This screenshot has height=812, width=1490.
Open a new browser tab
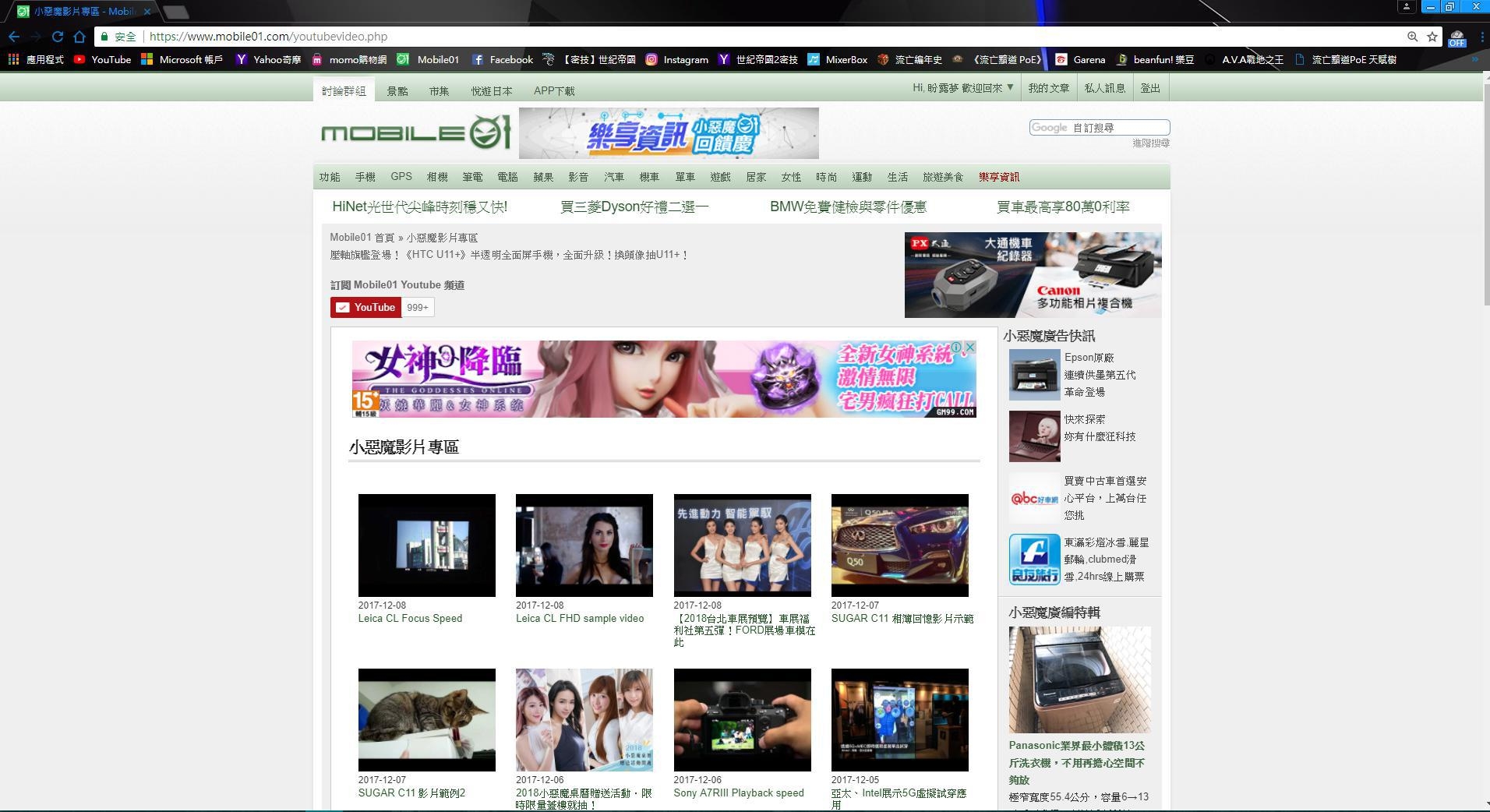click(176, 12)
